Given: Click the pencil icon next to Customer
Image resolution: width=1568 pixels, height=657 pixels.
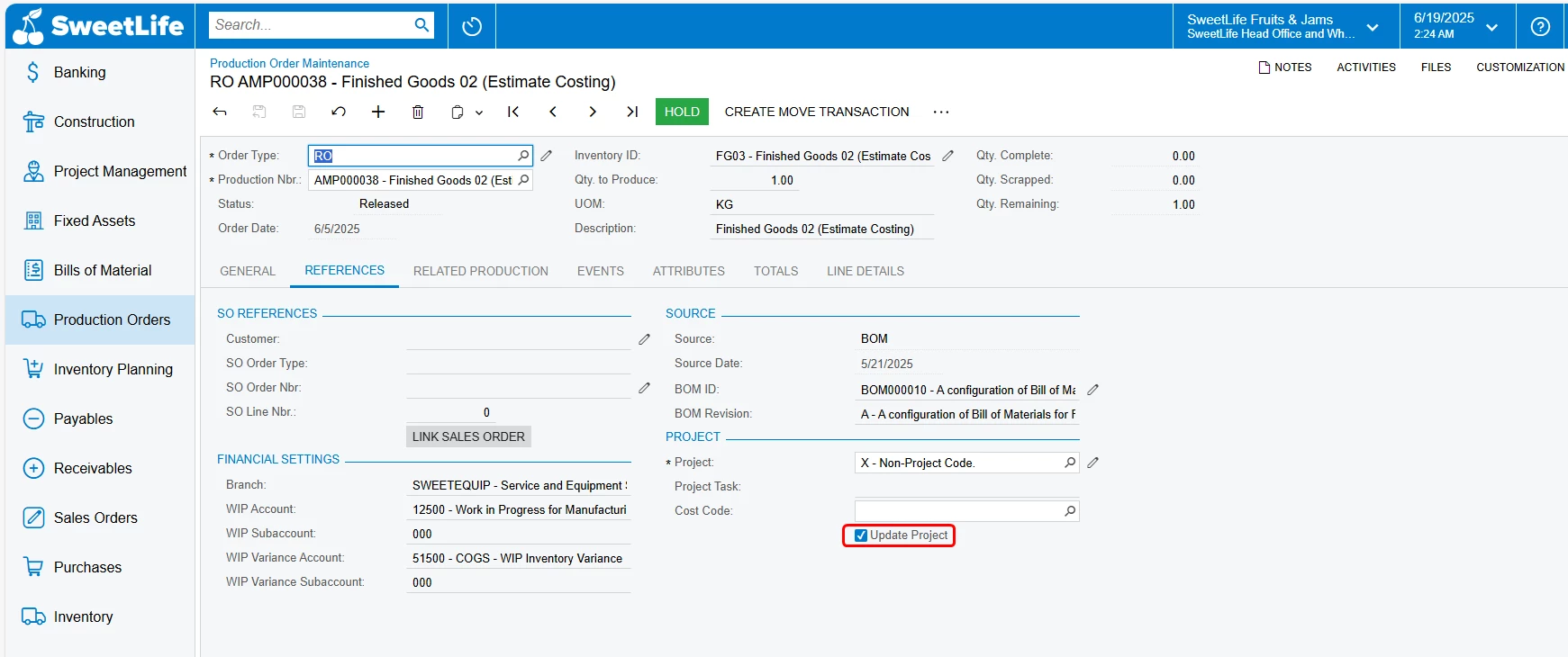Looking at the screenshot, I should 644,339.
